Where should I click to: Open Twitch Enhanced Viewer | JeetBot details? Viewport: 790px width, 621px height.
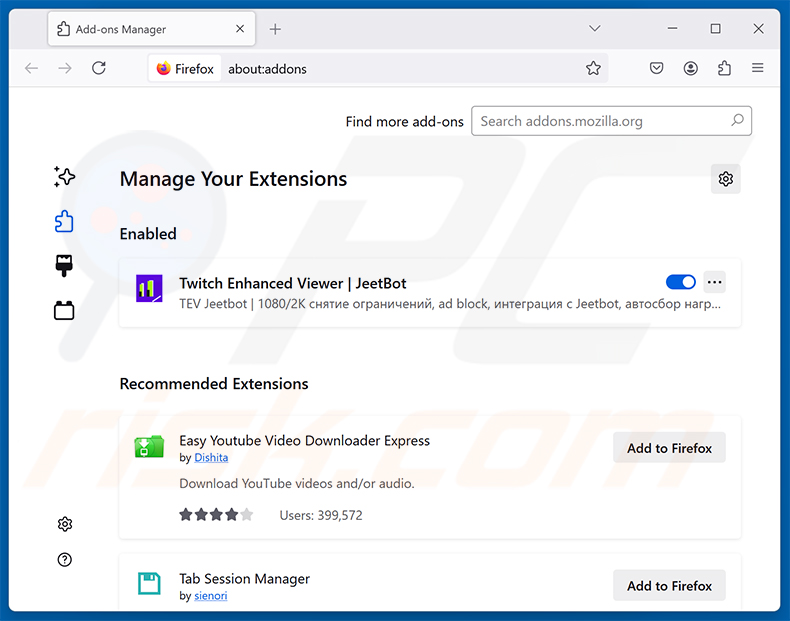pyautogui.click(x=293, y=284)
